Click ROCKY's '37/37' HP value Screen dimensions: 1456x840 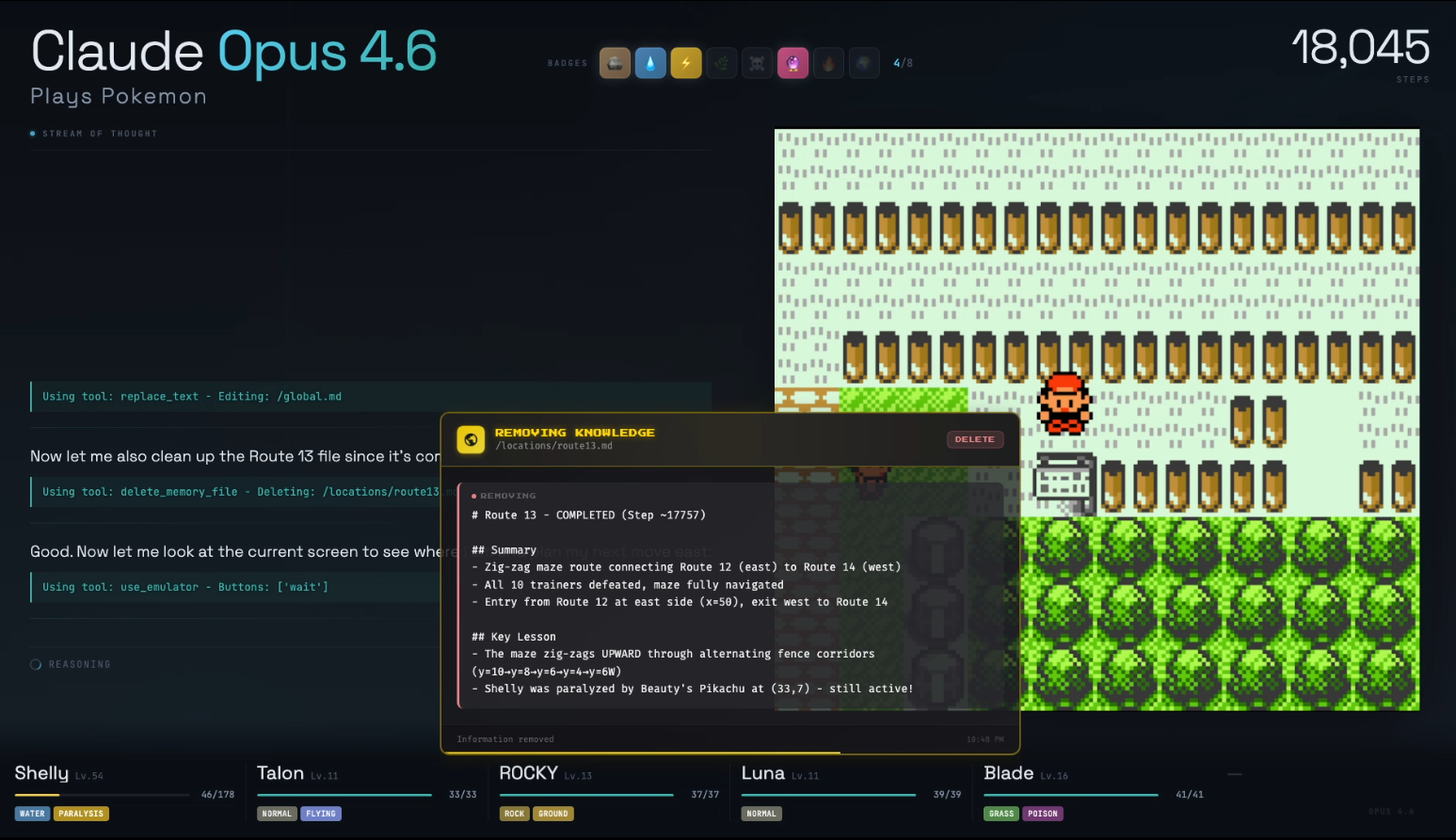[705, 795]
